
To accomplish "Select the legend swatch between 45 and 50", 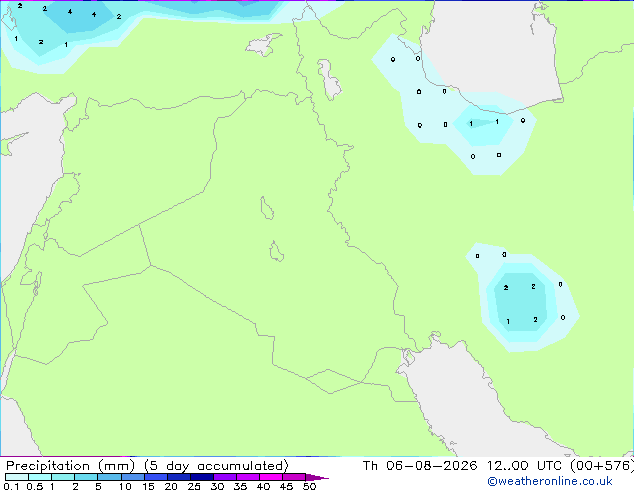I will pos(294,477).
